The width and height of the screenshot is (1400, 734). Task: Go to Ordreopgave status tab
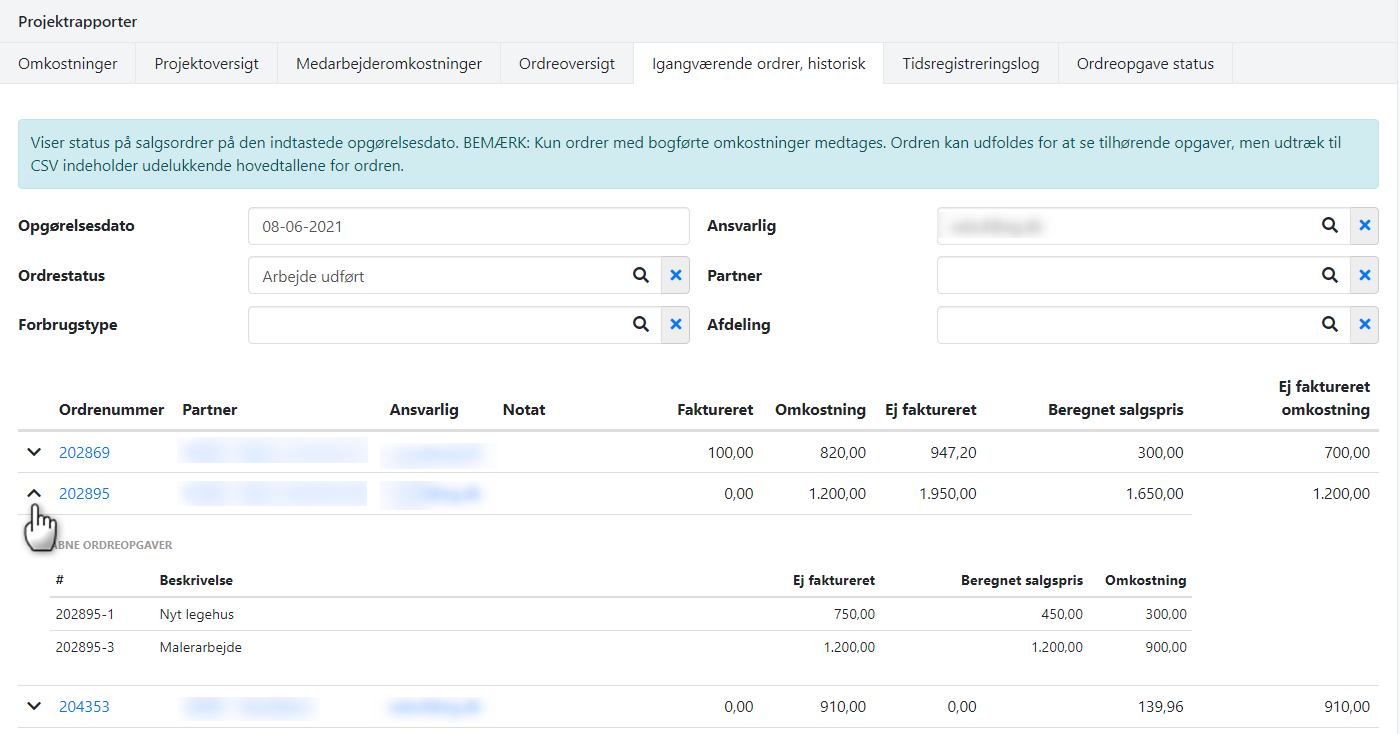(x=1145, y=64)
